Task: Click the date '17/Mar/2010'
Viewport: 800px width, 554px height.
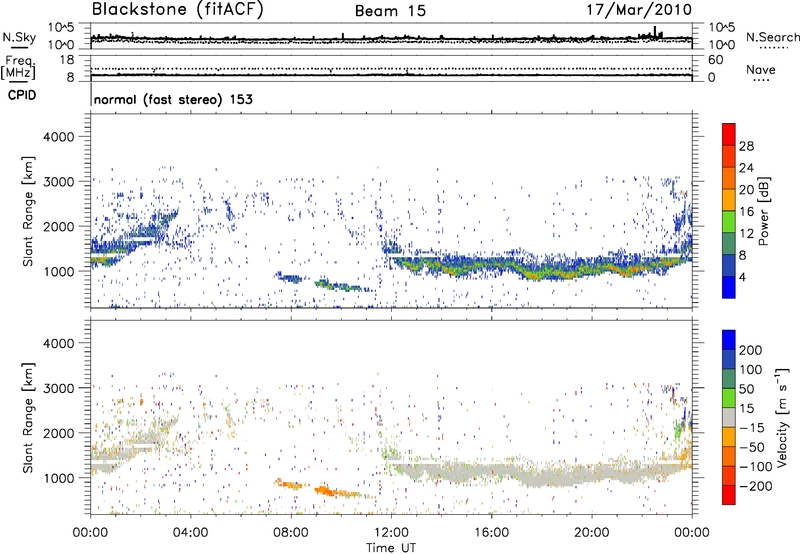Action: 639,10
